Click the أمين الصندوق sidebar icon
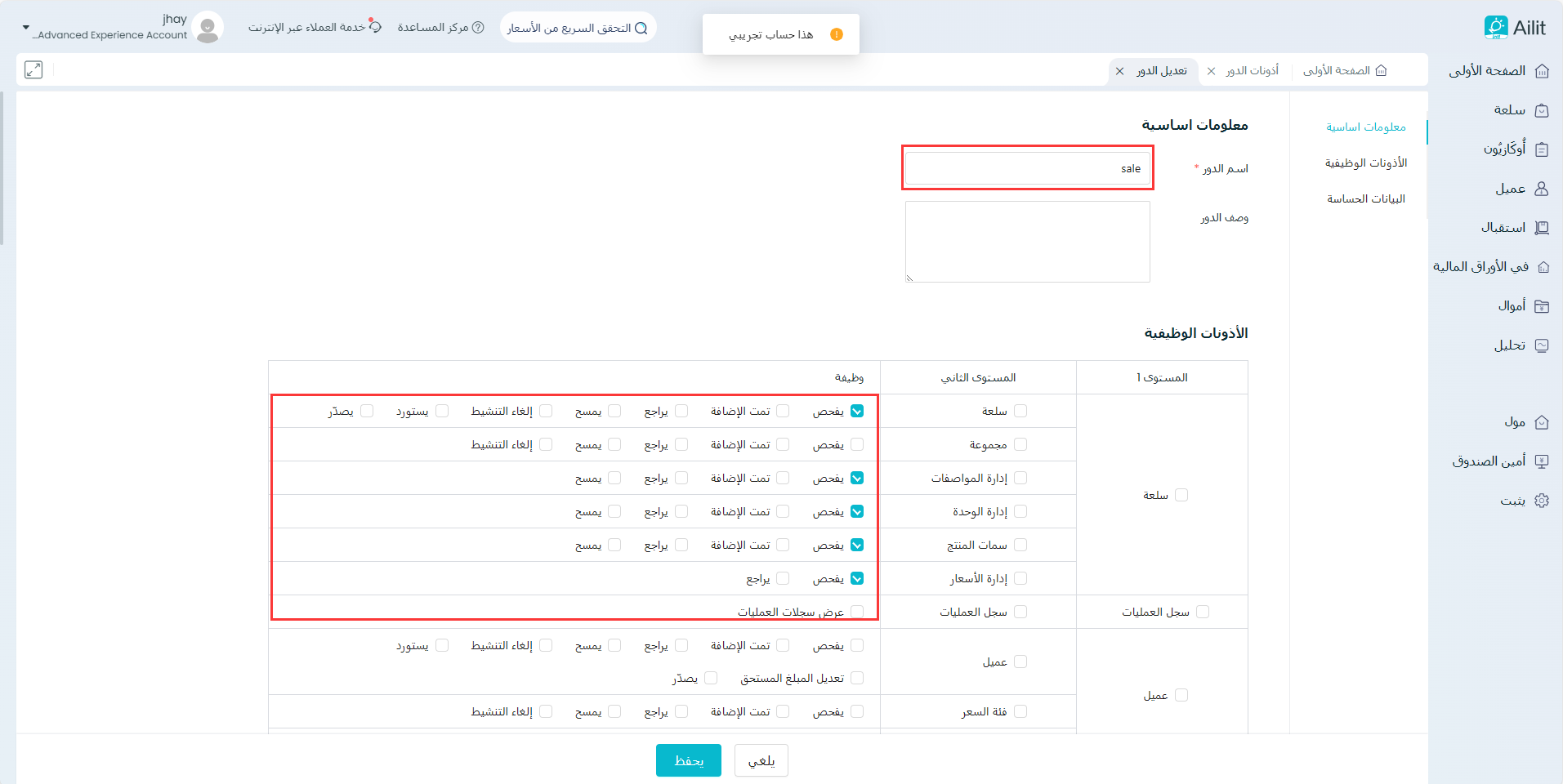The image size is (1563, 784). [x=1542, y=461]
